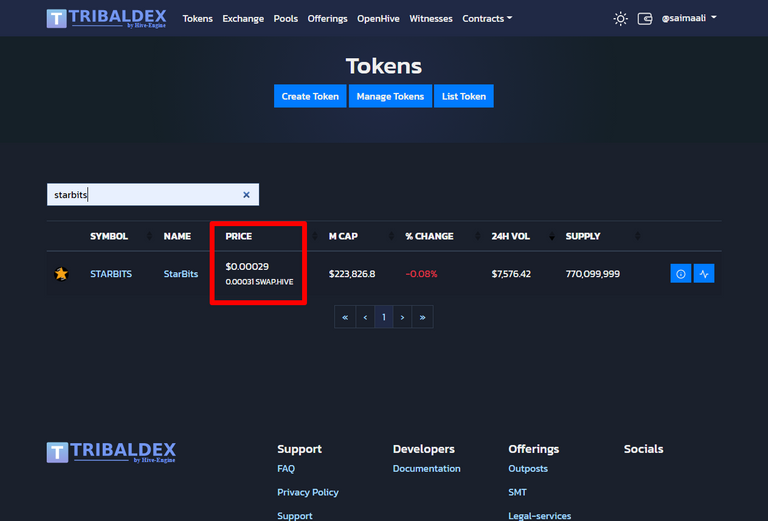Image resolution: width=768 pixels, height=521 pixels.
Task: Open the Exchange page
Action: (x=243, y=19)
